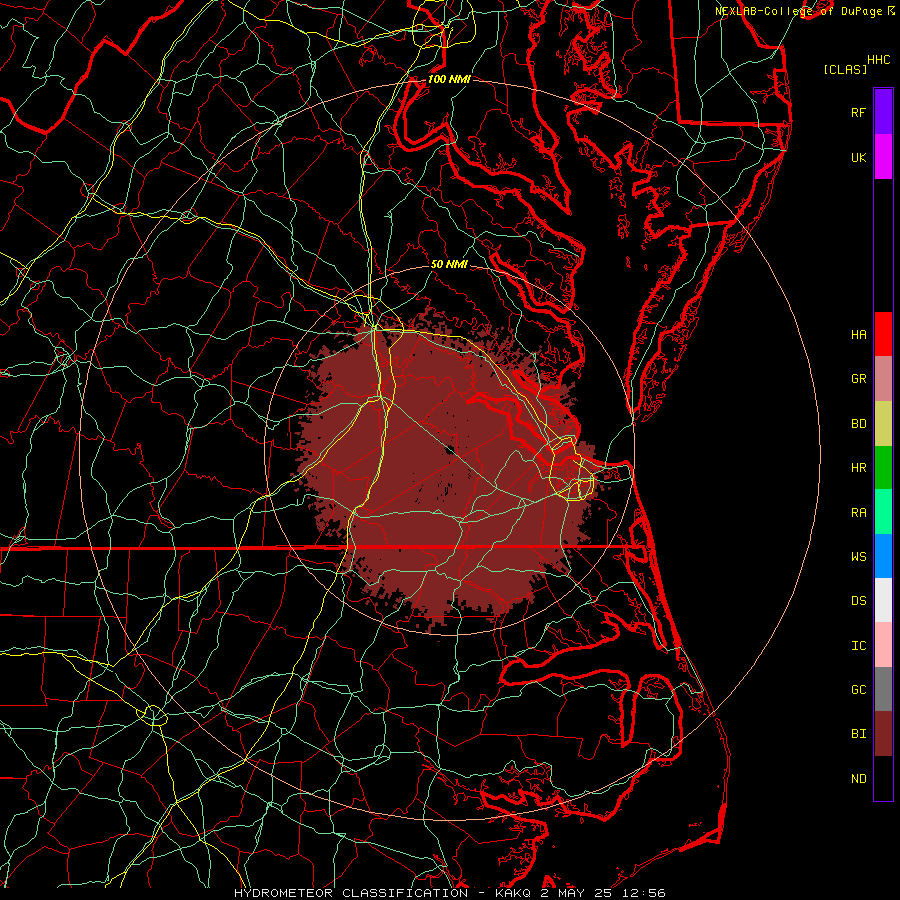Screen dimensions: 900x900
Task: Click the [CLAS] legend unit label
Action: (x=845, y=70)
